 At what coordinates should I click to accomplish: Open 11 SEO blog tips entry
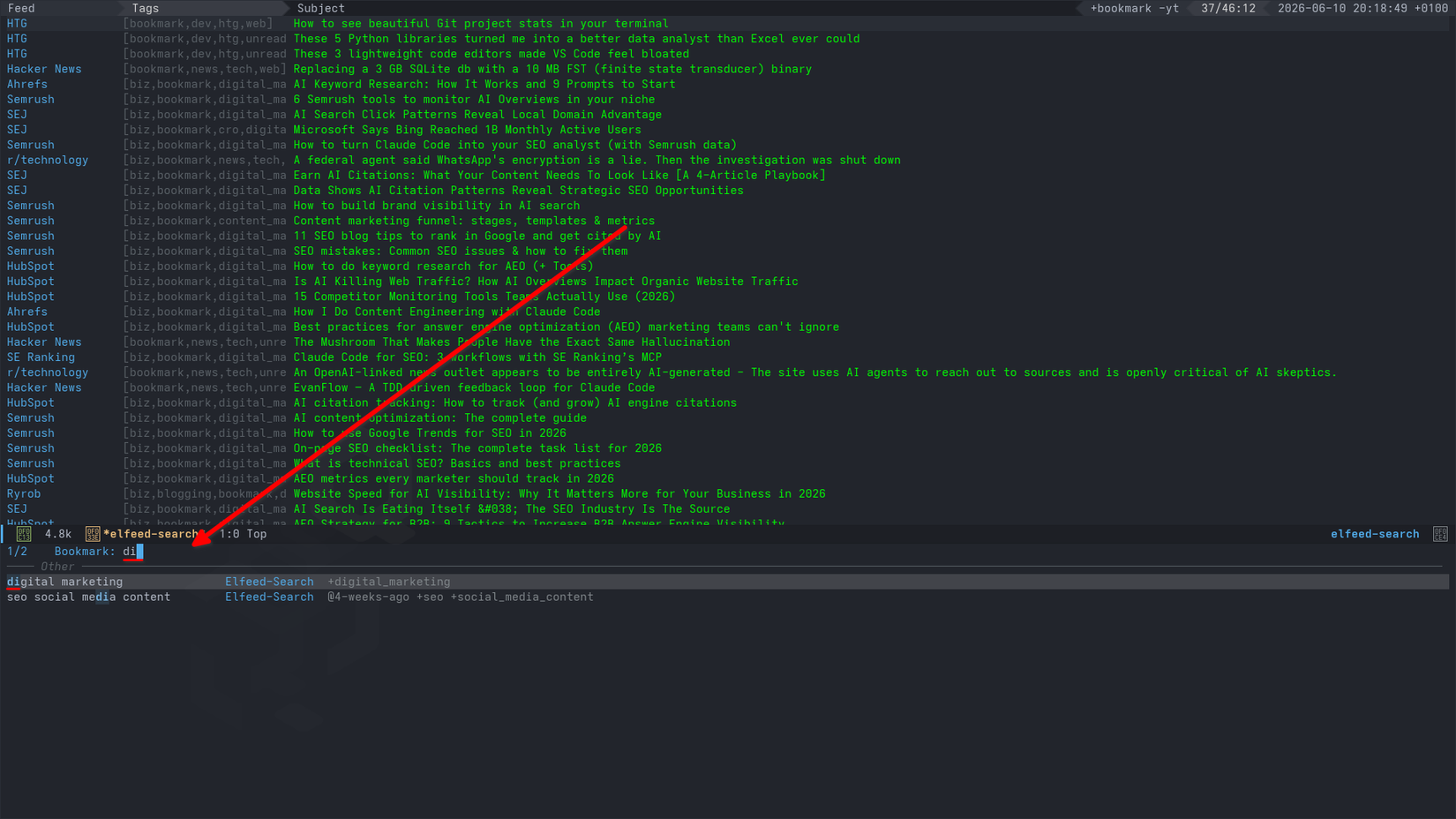477,237
